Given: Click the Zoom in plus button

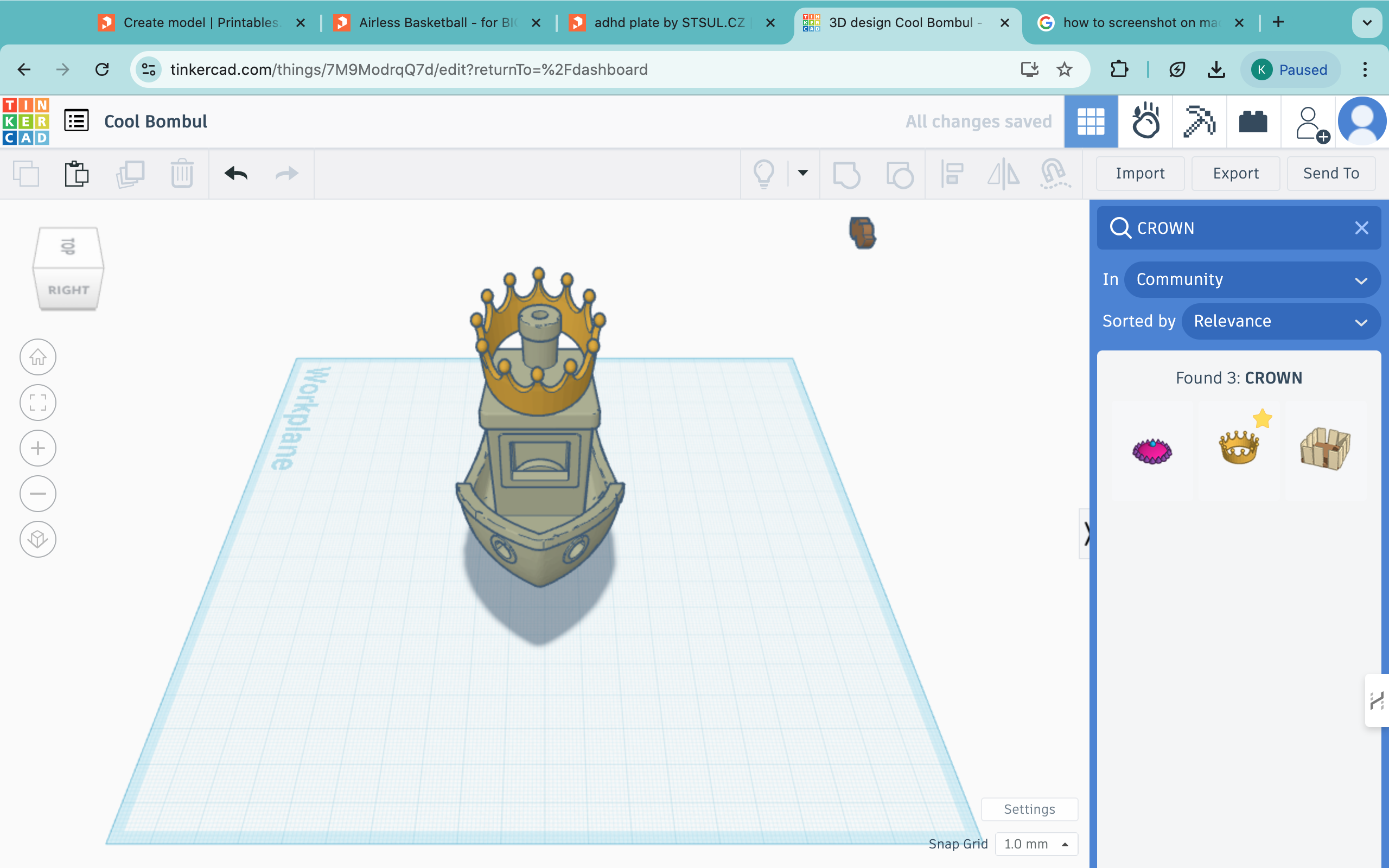Looking at the screenshot, I should tap(38, 448).
